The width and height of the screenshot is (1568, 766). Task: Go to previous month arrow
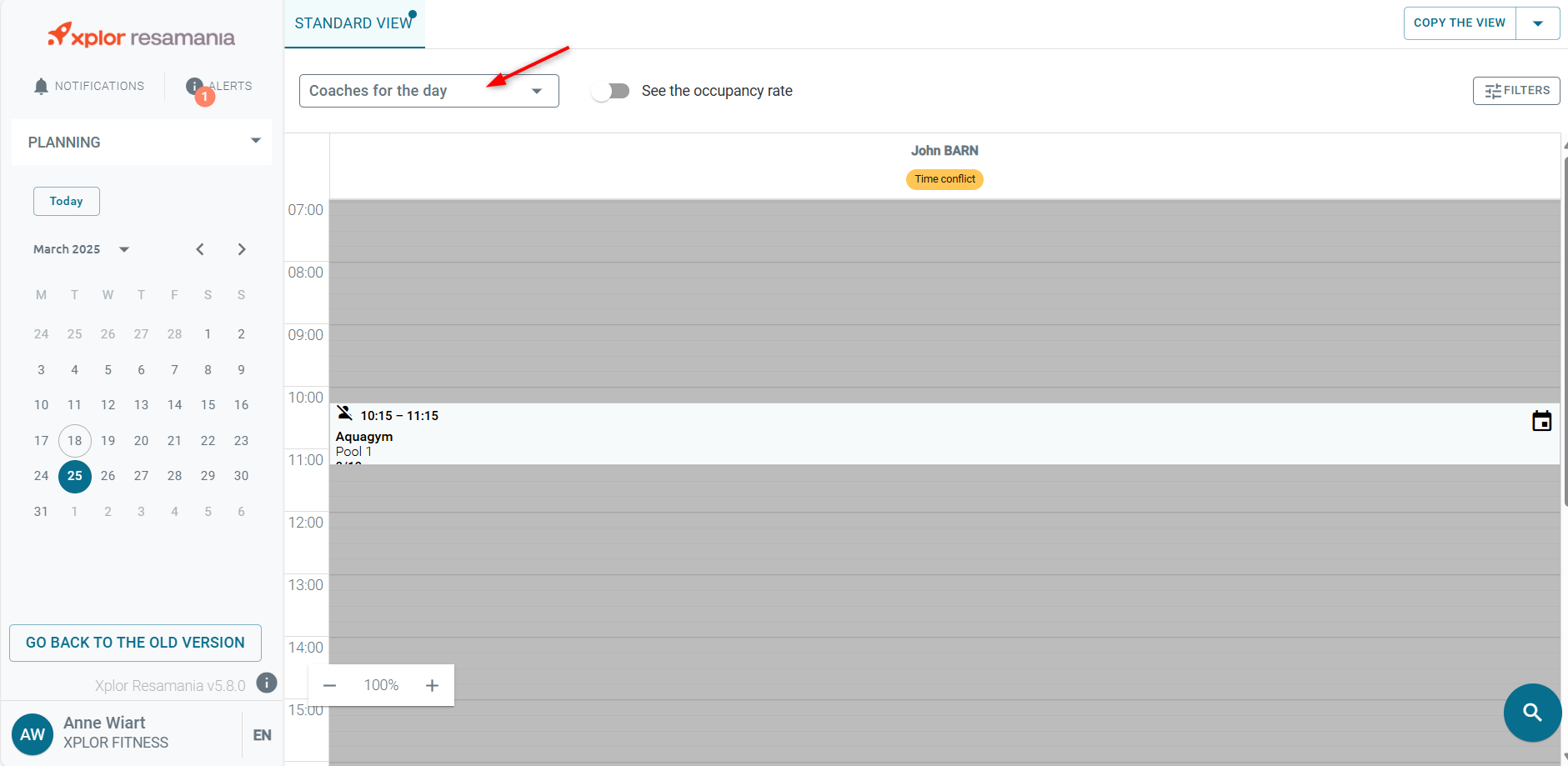coord(200,249)
